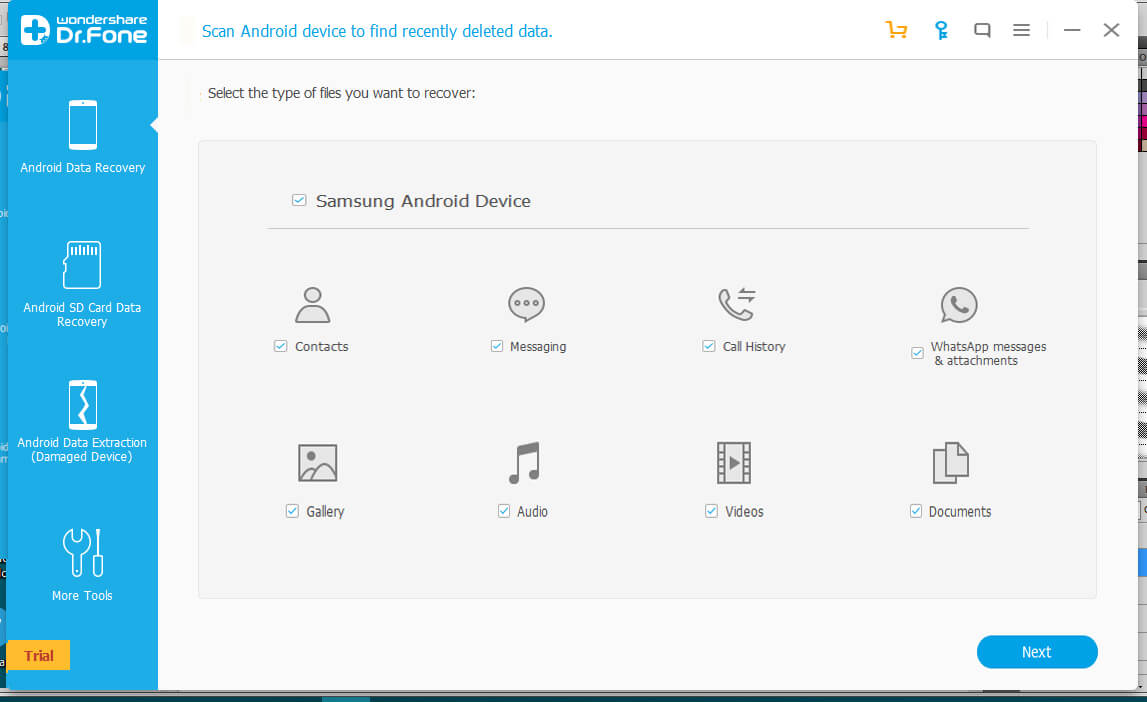Click the 'Samsung Android Device' heading
Viewport: 1147px width, 702px height.
(x=423, y=201)
